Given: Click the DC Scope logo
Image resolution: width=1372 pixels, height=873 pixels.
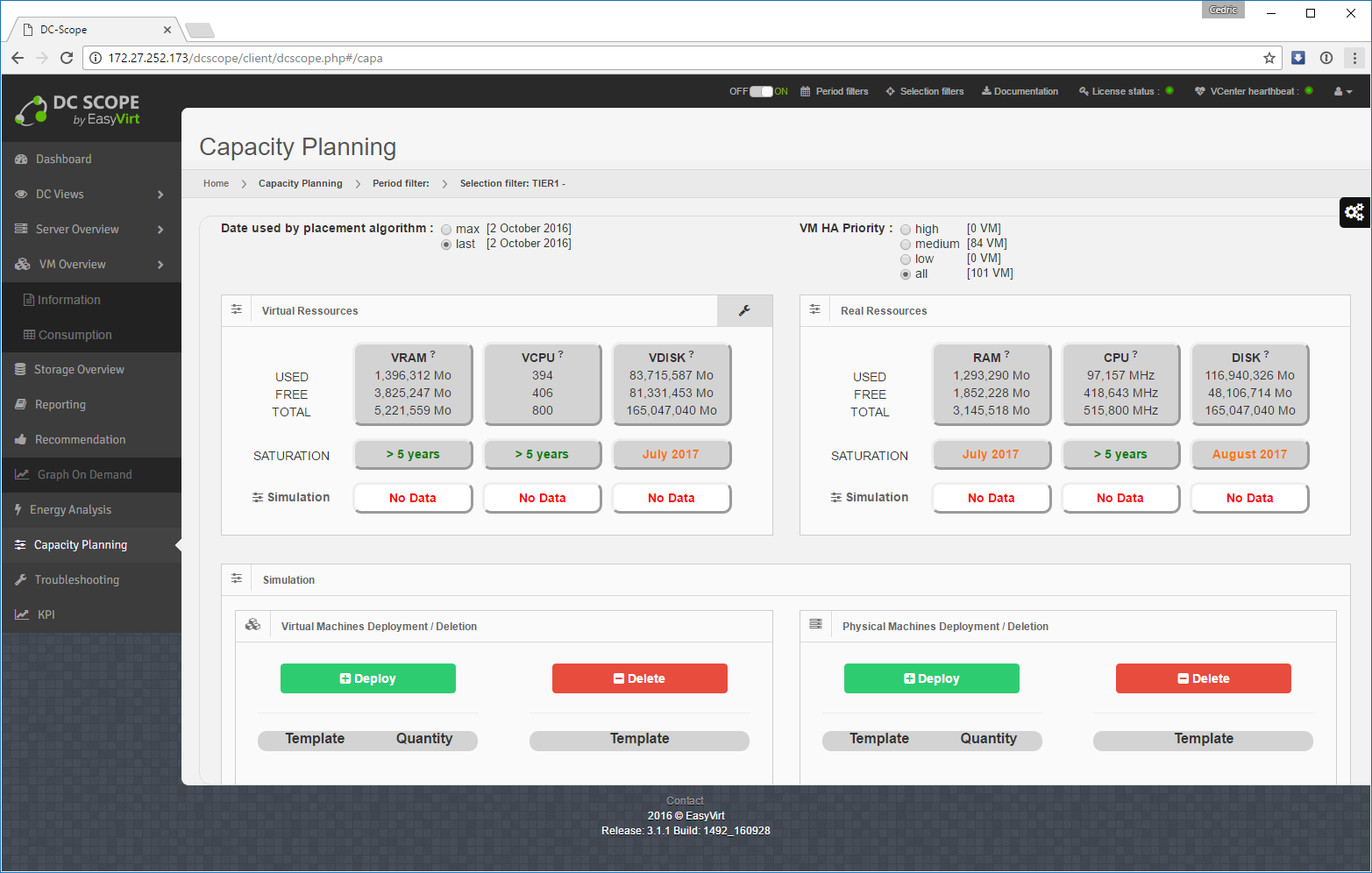Looking at the screenshot, I should point(77,110).
